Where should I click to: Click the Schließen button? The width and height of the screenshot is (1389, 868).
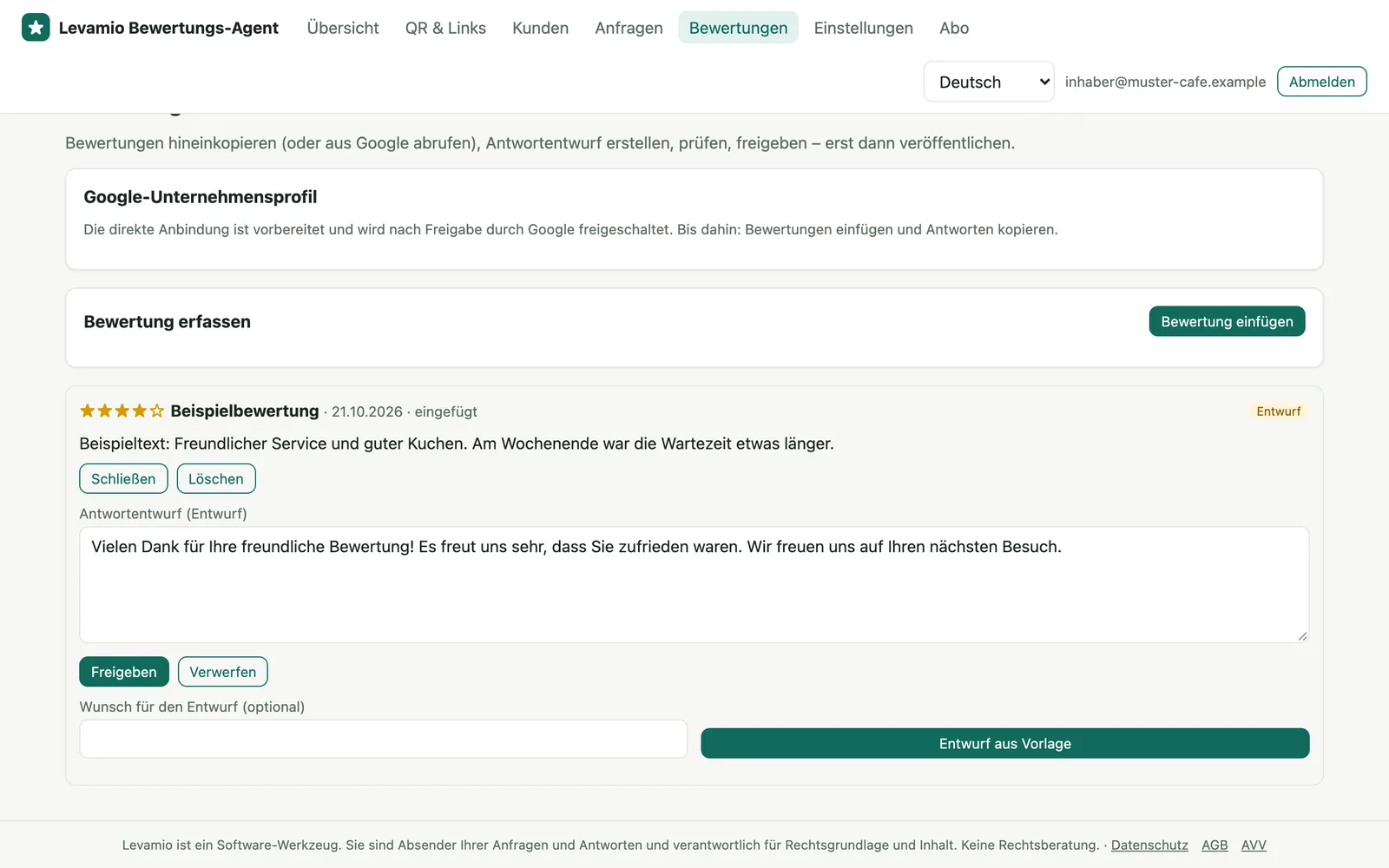123,479
